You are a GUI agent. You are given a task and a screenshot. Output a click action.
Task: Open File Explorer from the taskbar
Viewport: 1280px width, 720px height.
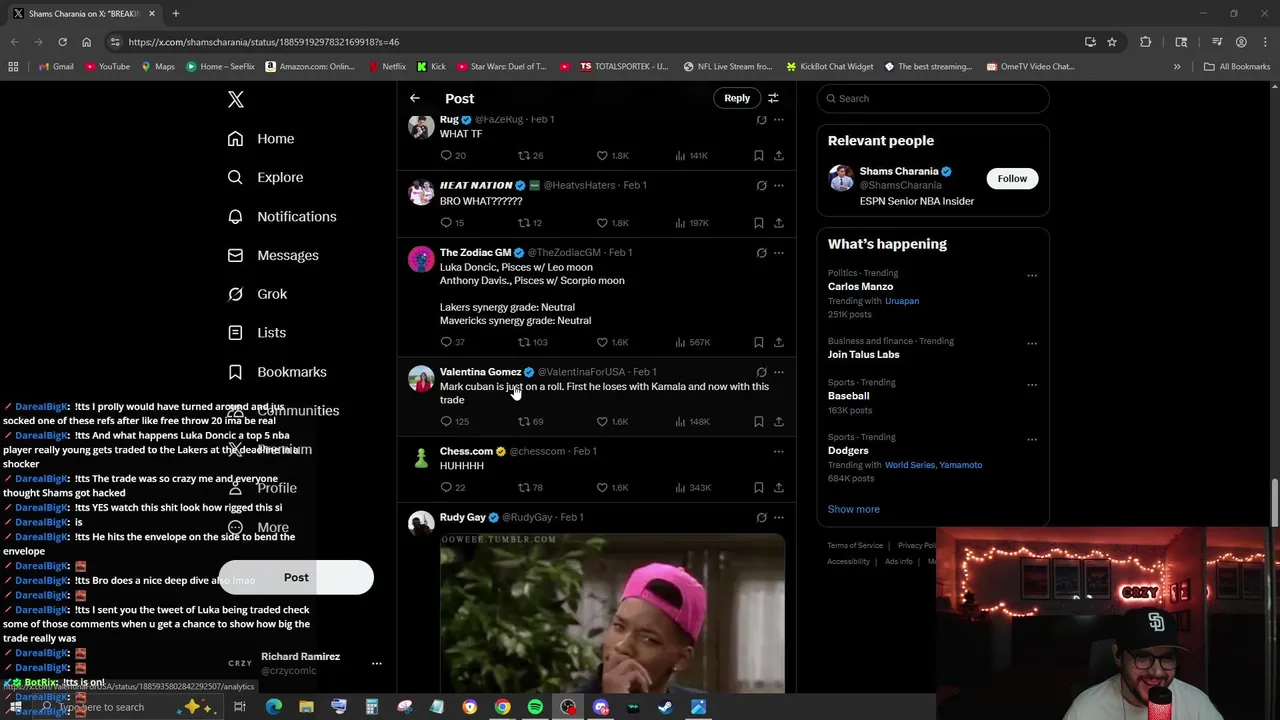[x=306, y=707]
